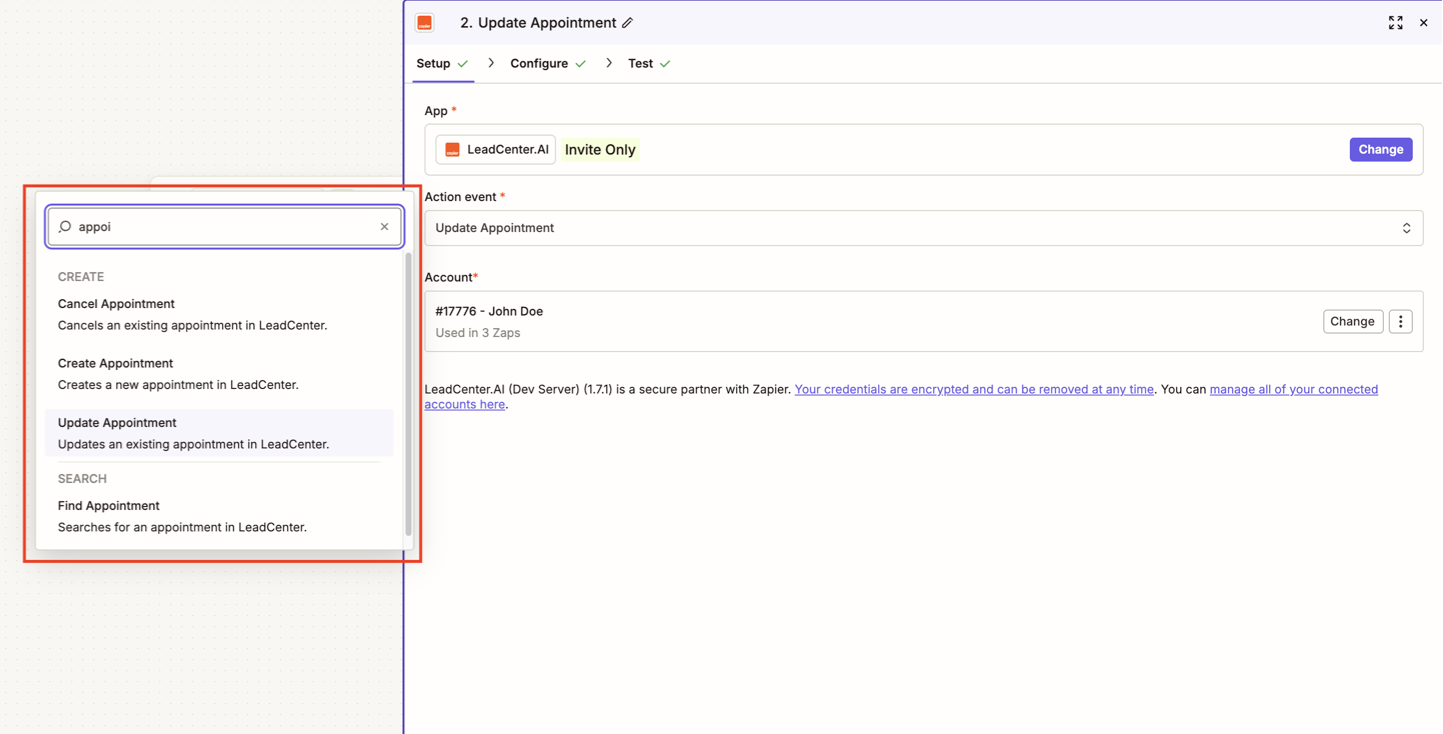1443x734 pixels.
Task: Go to the Test tab
Action: click(649, 63)
